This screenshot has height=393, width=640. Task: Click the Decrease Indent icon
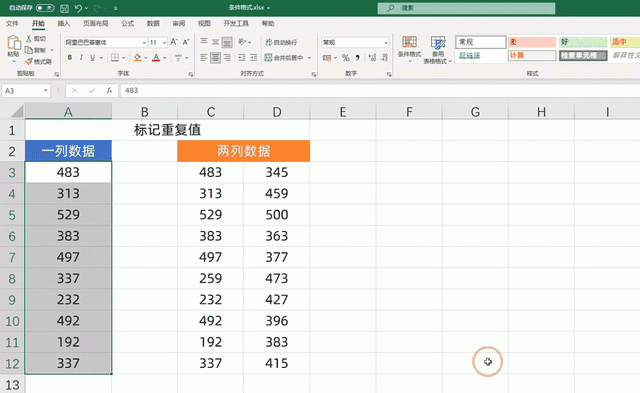pyautogui.click(x=242, y=58)
